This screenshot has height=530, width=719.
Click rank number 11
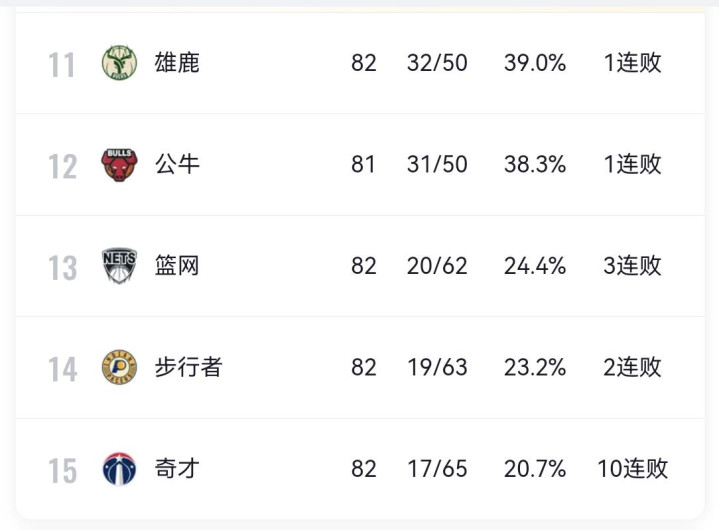[x=62, y=66]
